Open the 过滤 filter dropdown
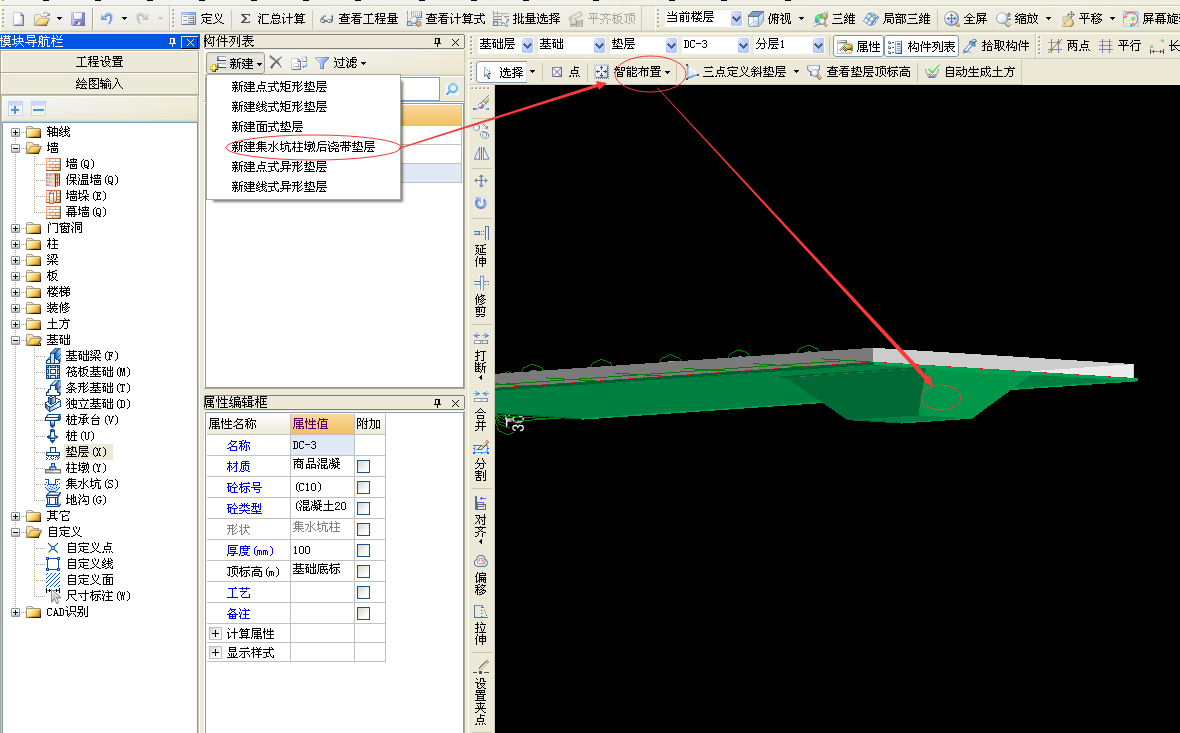Screen dimensions: 1180x733 [341, 63]
